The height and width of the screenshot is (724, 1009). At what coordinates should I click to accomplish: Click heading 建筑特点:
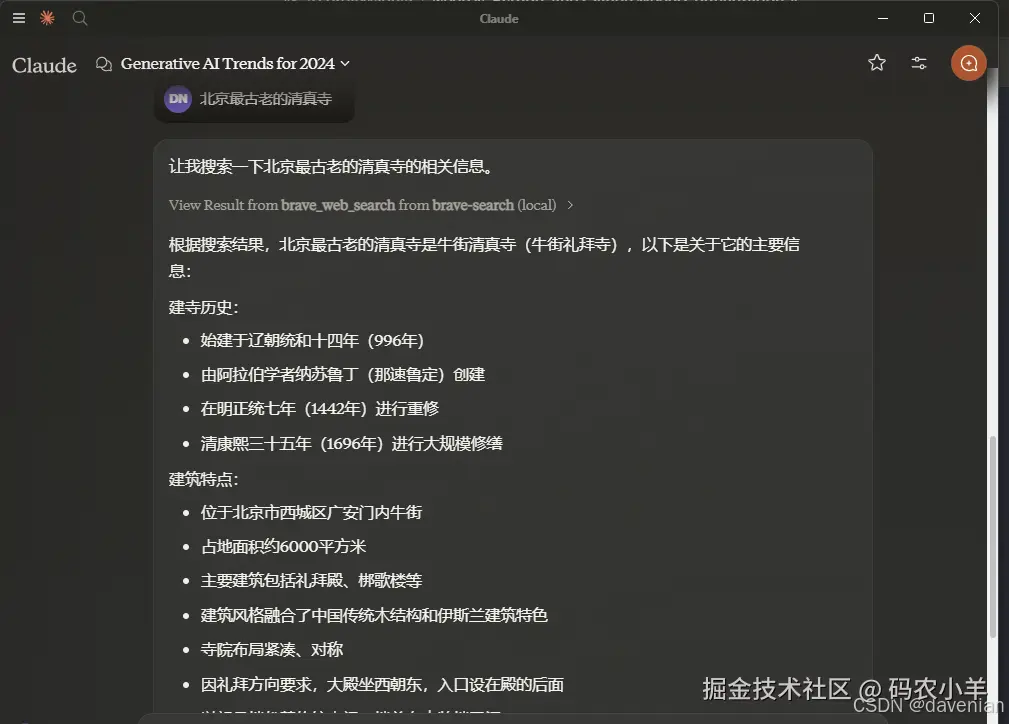203,479
